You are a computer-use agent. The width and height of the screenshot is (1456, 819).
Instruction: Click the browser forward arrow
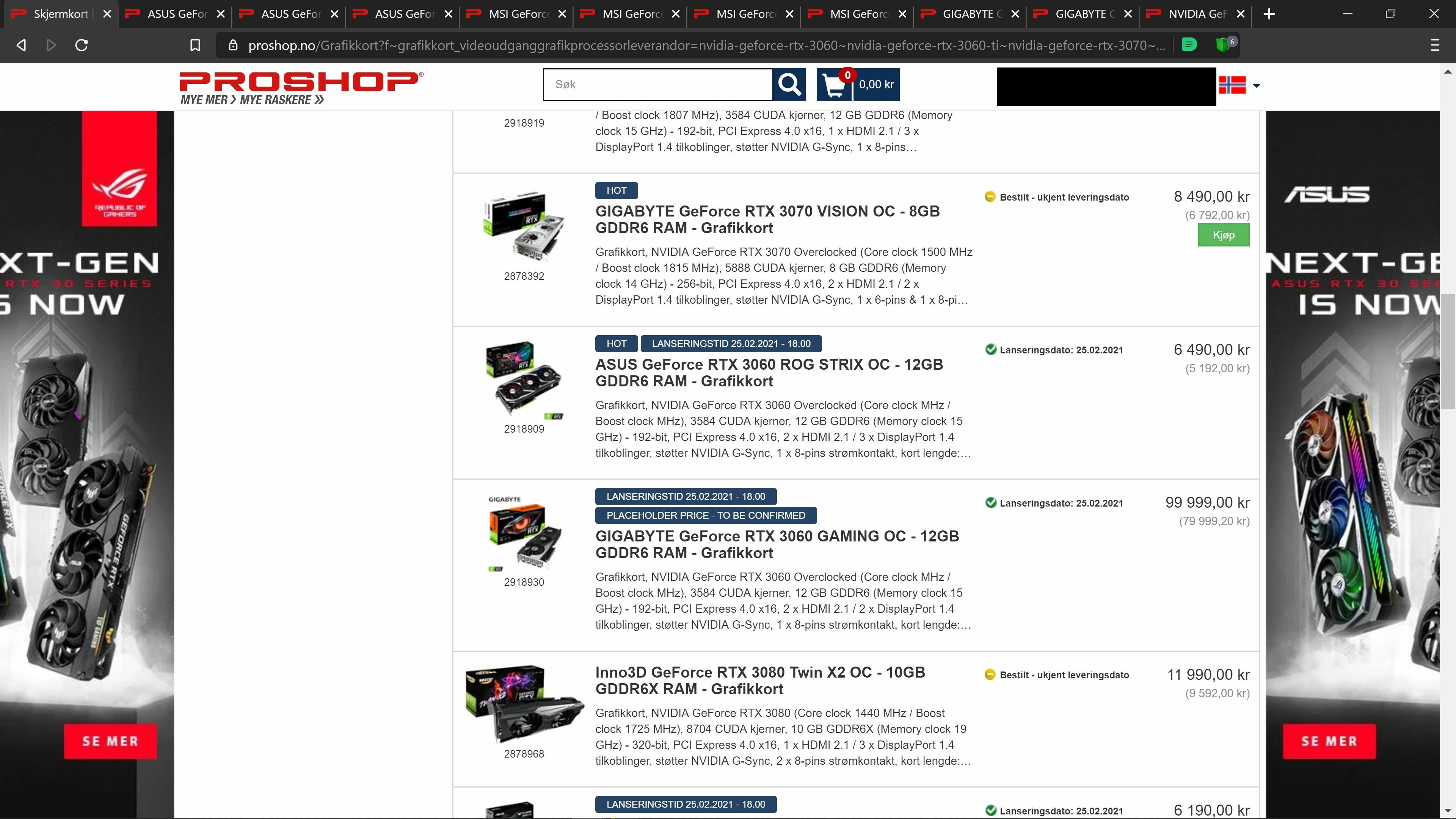(x=51, y=45)
